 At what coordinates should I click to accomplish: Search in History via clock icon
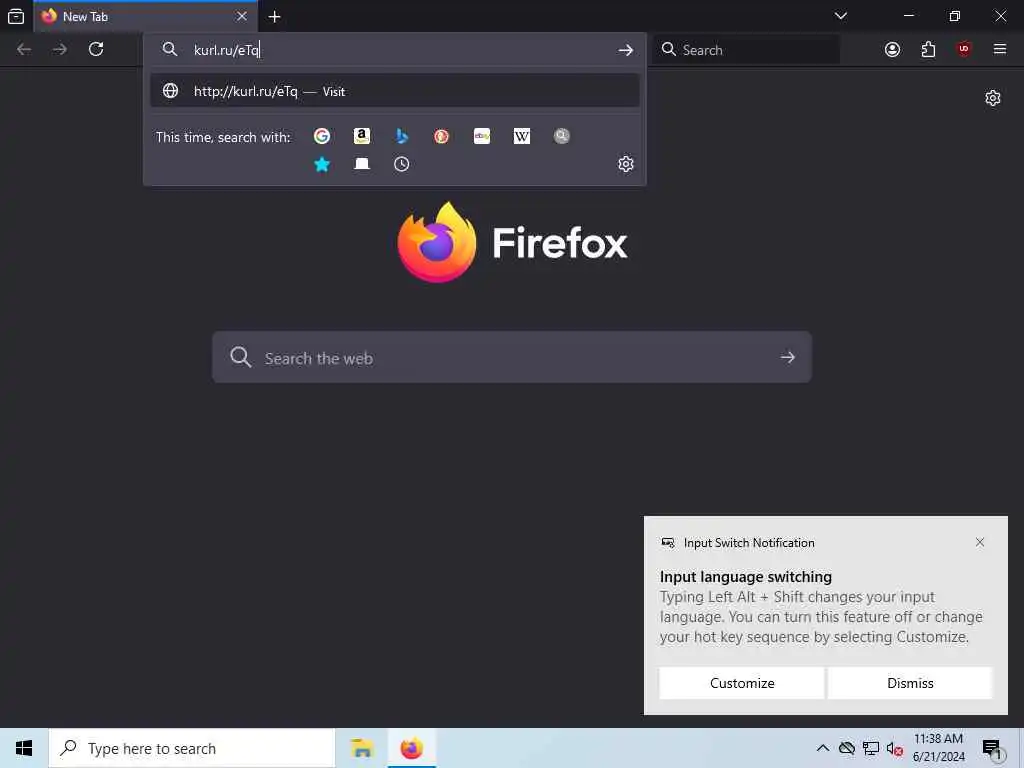402,164
